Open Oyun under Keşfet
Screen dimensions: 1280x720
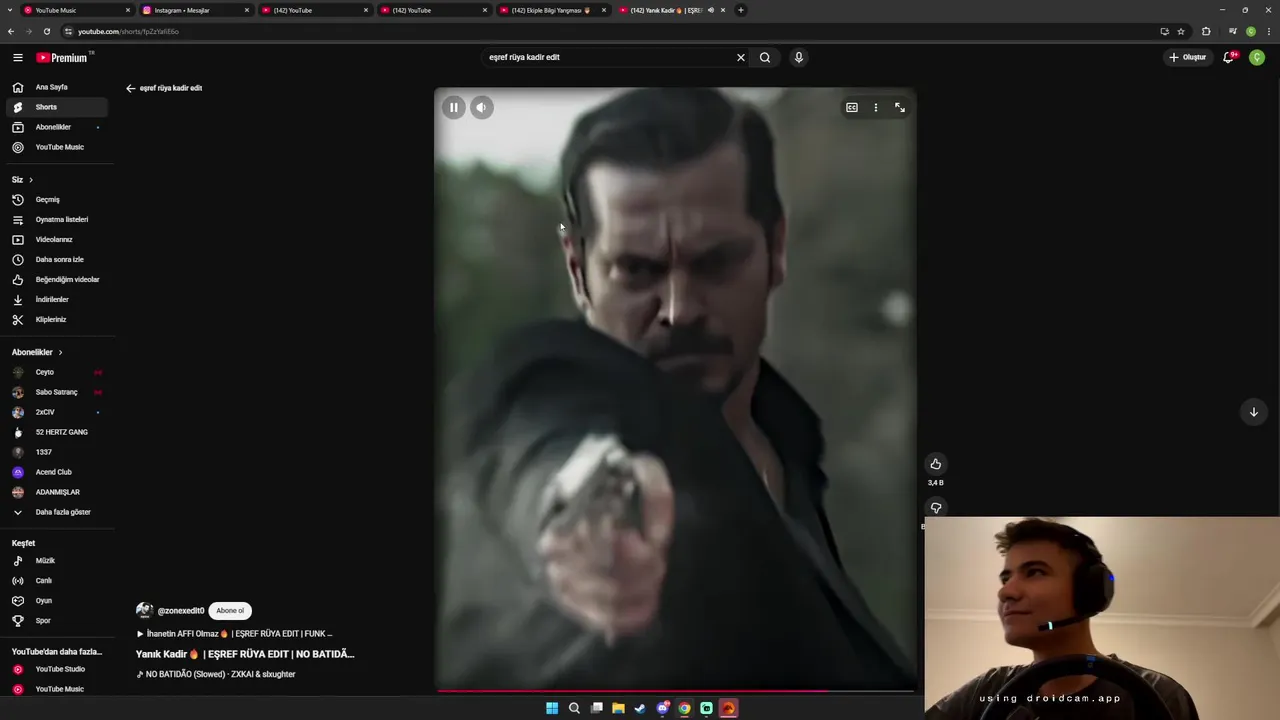pyautogui.click(x=57, y=601)
